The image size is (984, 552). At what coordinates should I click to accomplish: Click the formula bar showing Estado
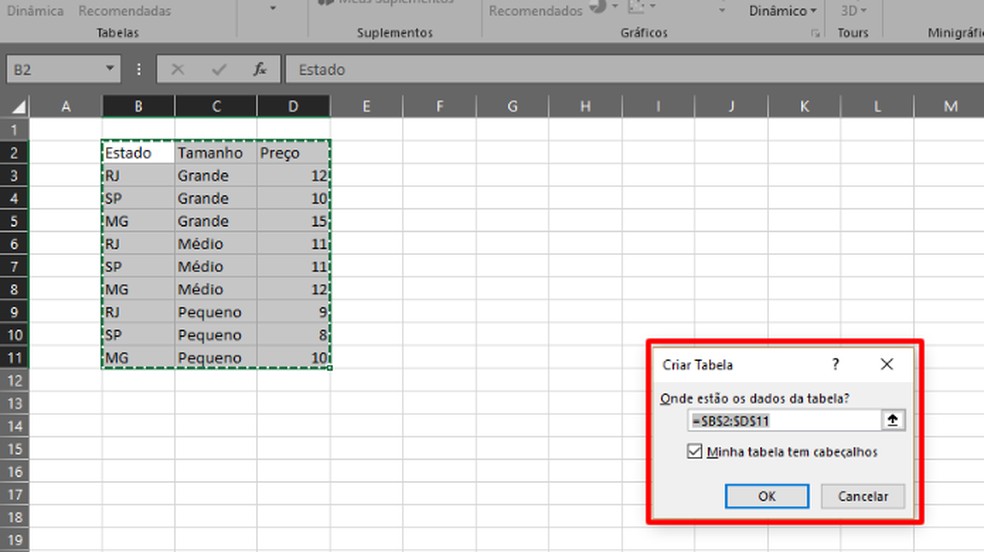pos(634,69)
